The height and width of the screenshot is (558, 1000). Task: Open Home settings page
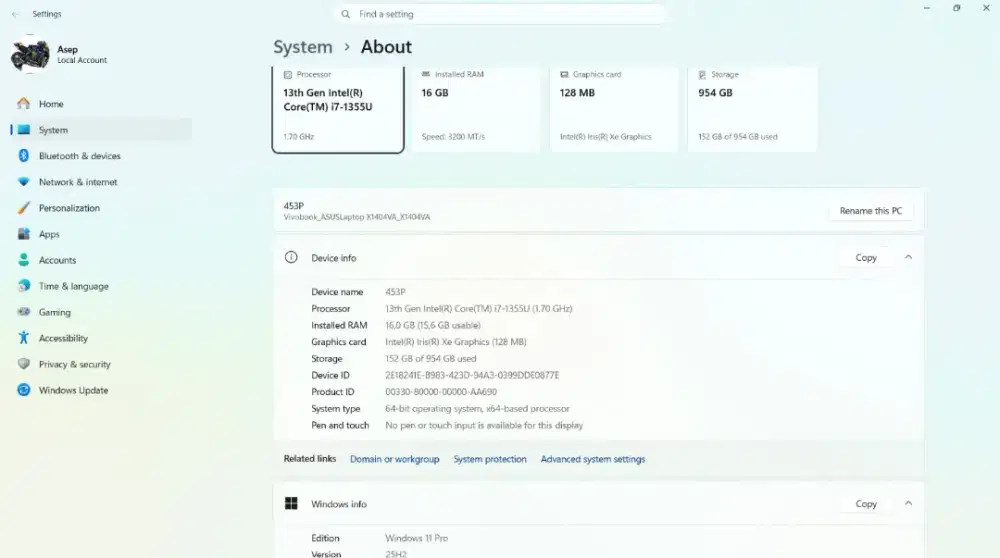click(x=101, y=103)
